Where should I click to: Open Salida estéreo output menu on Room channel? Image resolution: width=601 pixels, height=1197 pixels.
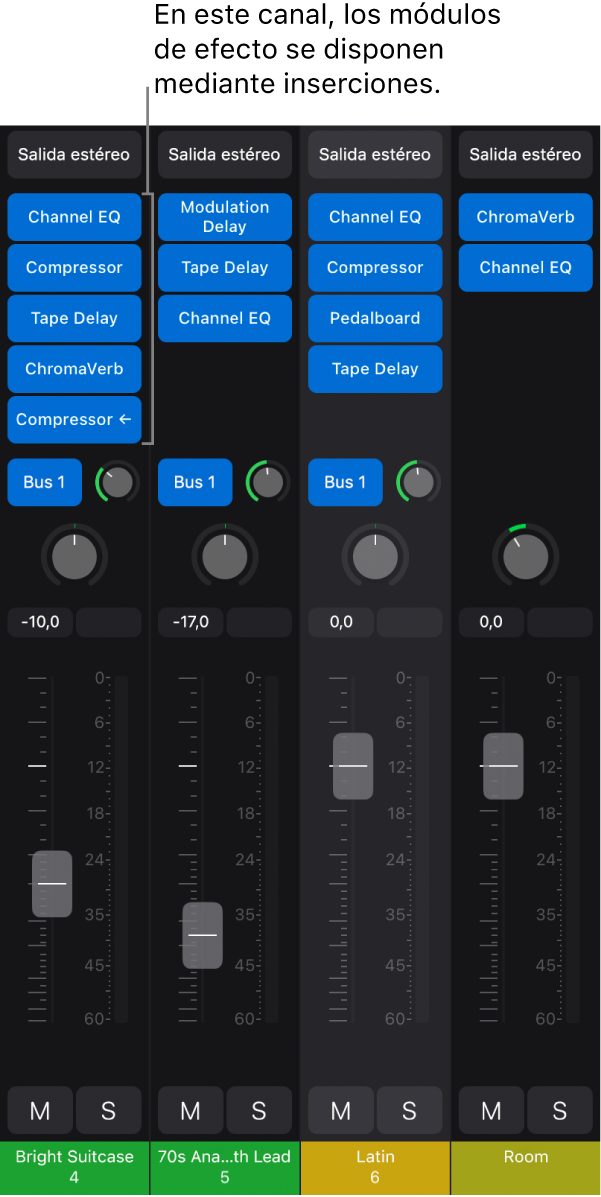tap(525, 155)
